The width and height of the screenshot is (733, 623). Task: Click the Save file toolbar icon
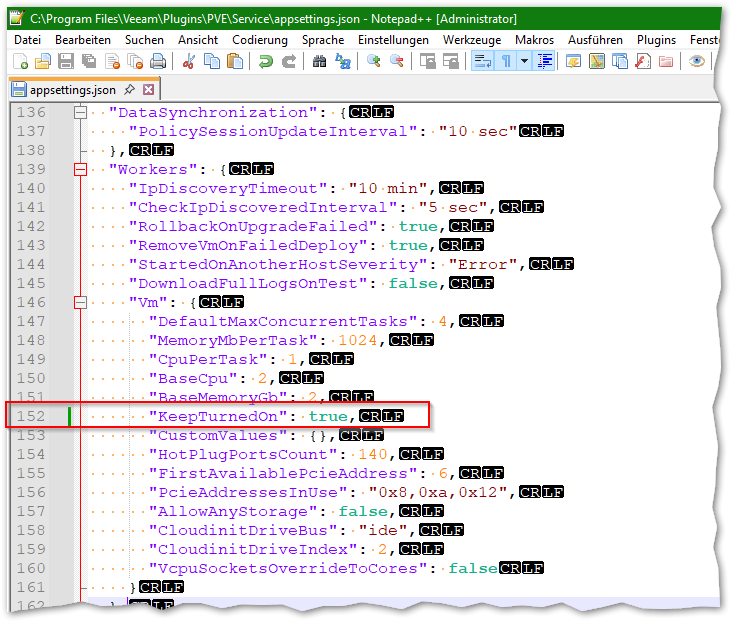66,62
